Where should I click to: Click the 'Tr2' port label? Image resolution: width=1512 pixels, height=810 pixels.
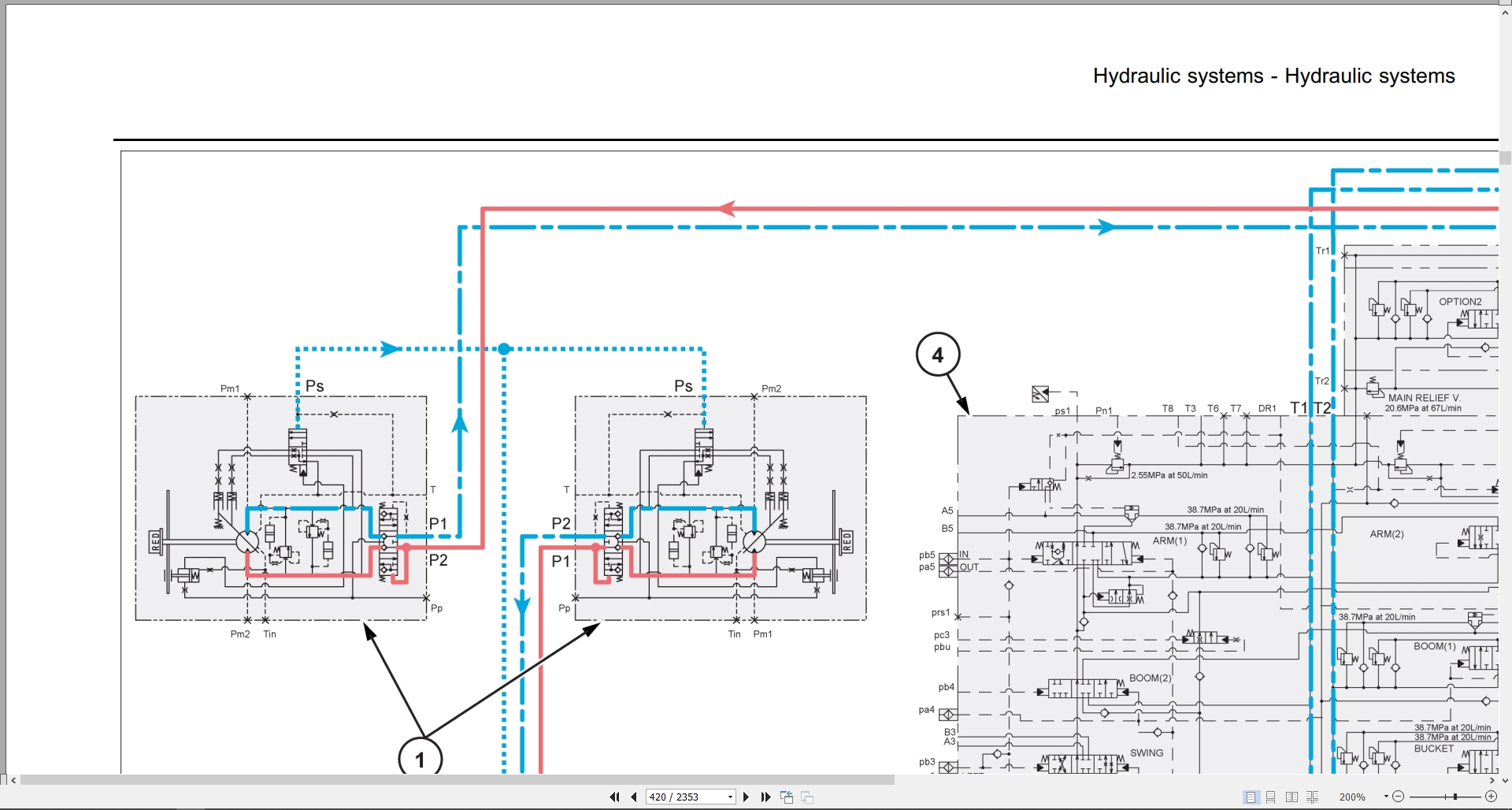point(1322,381)
